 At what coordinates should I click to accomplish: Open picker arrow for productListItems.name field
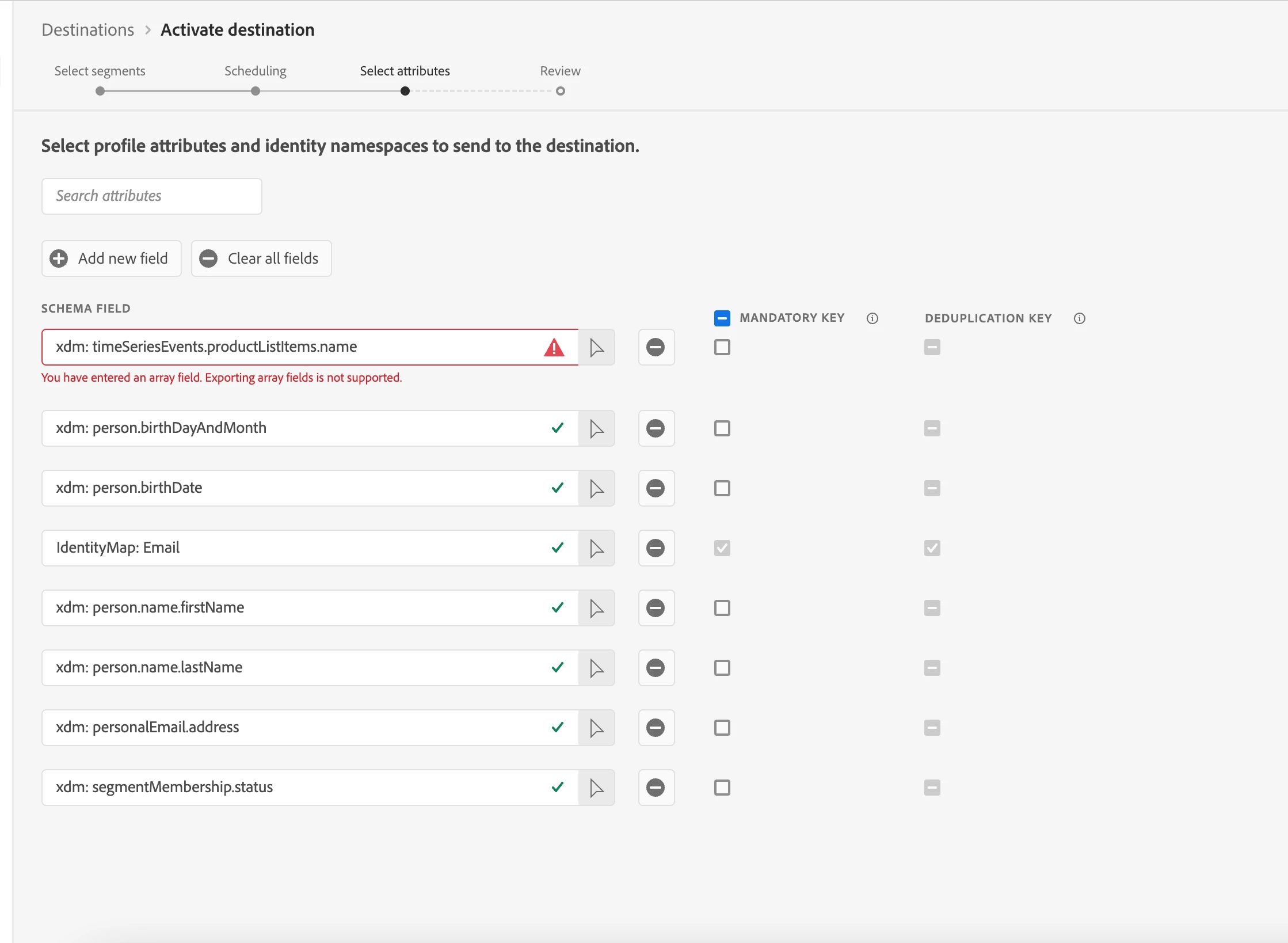(x=597, y=347)
